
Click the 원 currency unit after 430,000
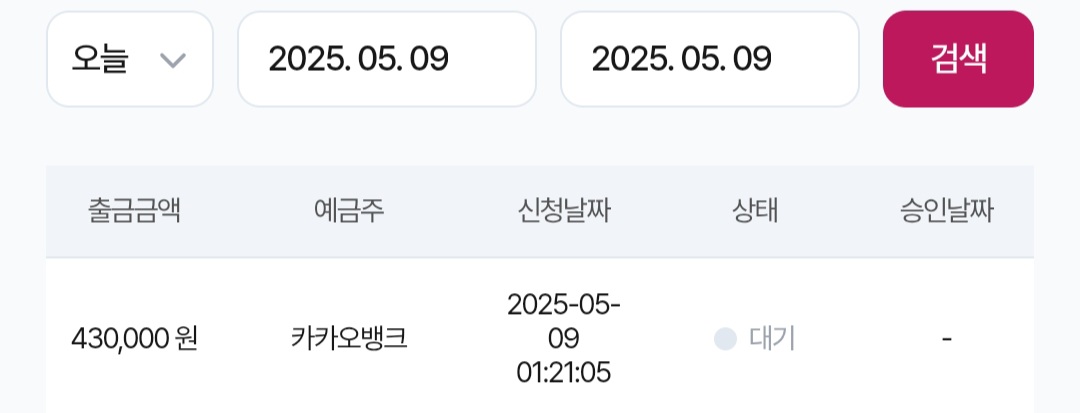(x=186, y=339)
